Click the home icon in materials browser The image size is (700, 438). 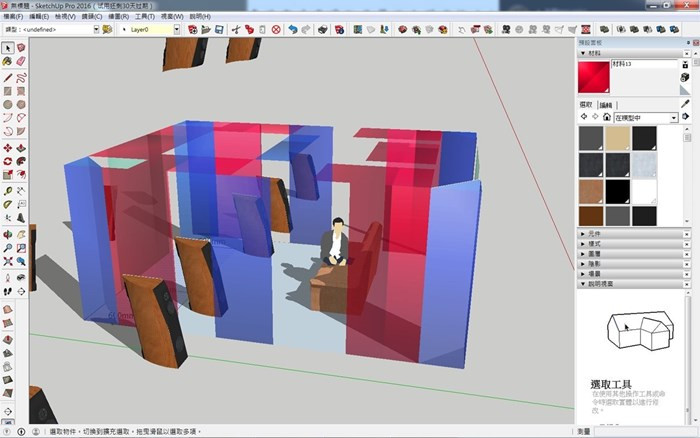pyautogui.click(x=605, y=117)
